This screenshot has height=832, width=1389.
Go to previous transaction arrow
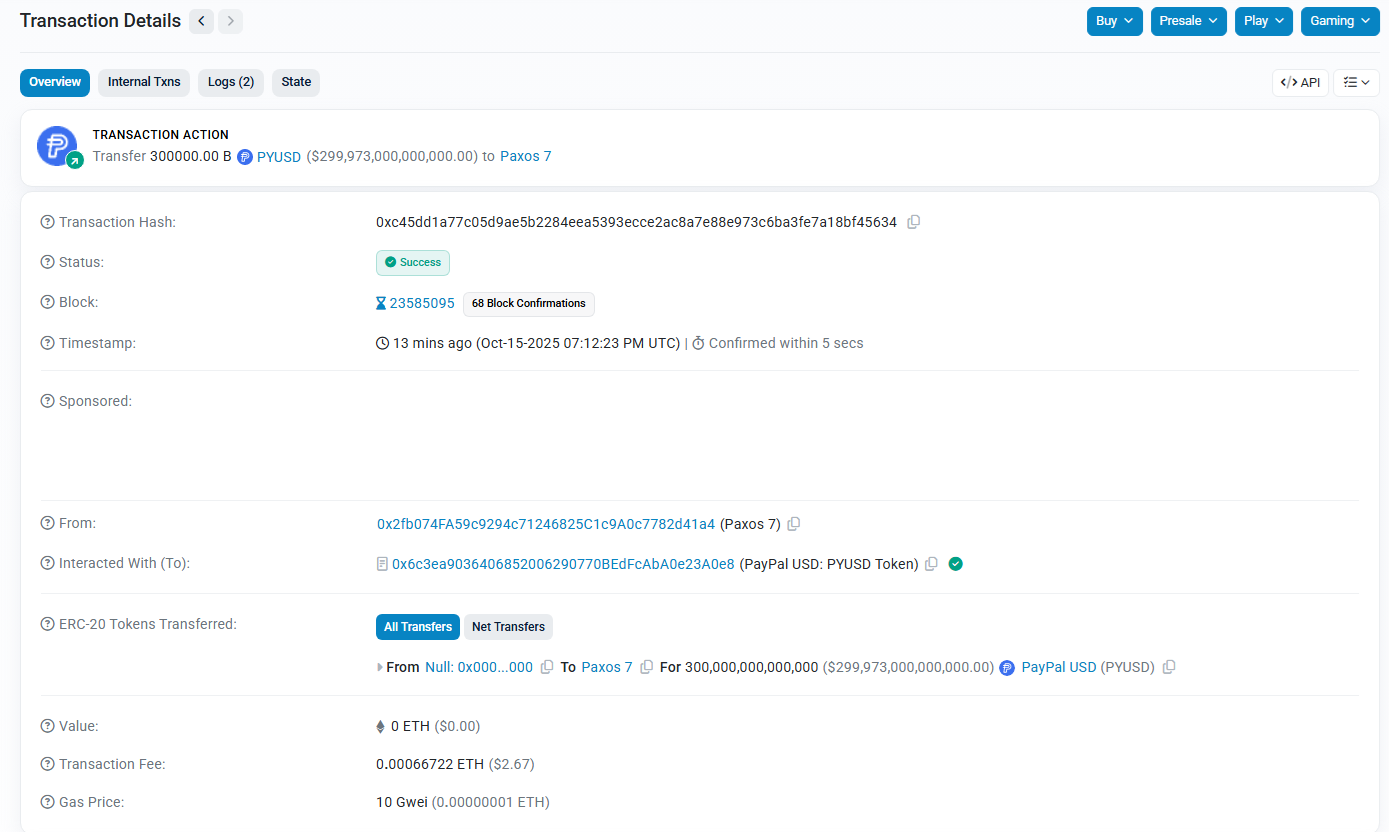201,21
